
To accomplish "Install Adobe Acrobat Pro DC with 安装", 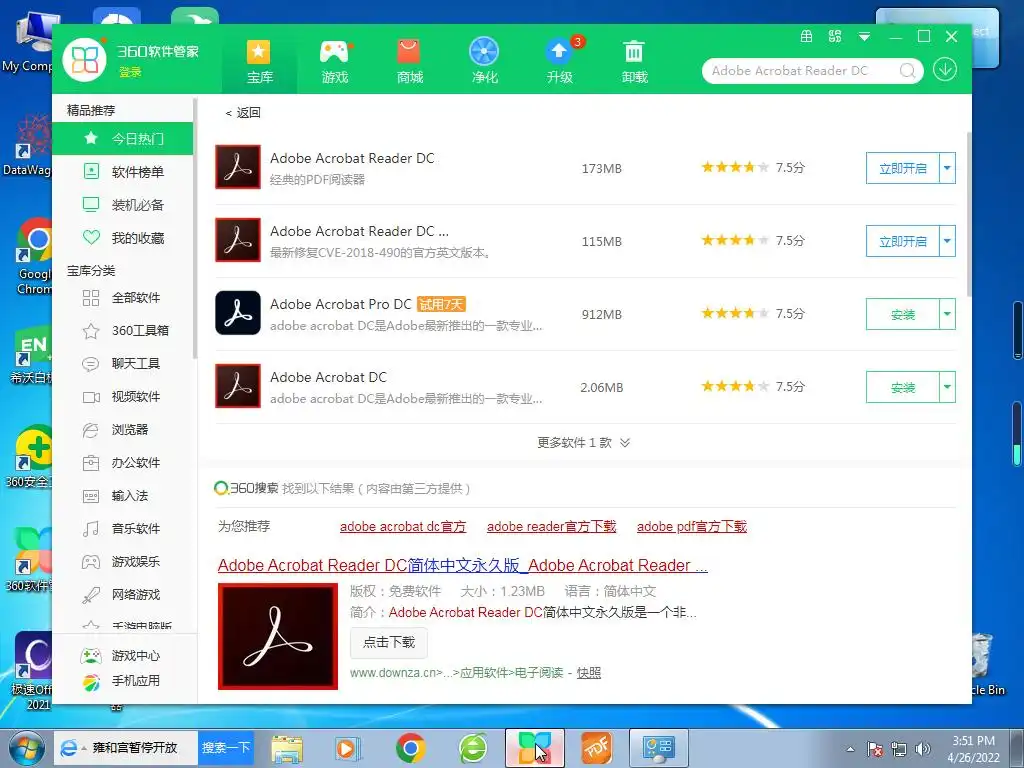I will (903, 315).
